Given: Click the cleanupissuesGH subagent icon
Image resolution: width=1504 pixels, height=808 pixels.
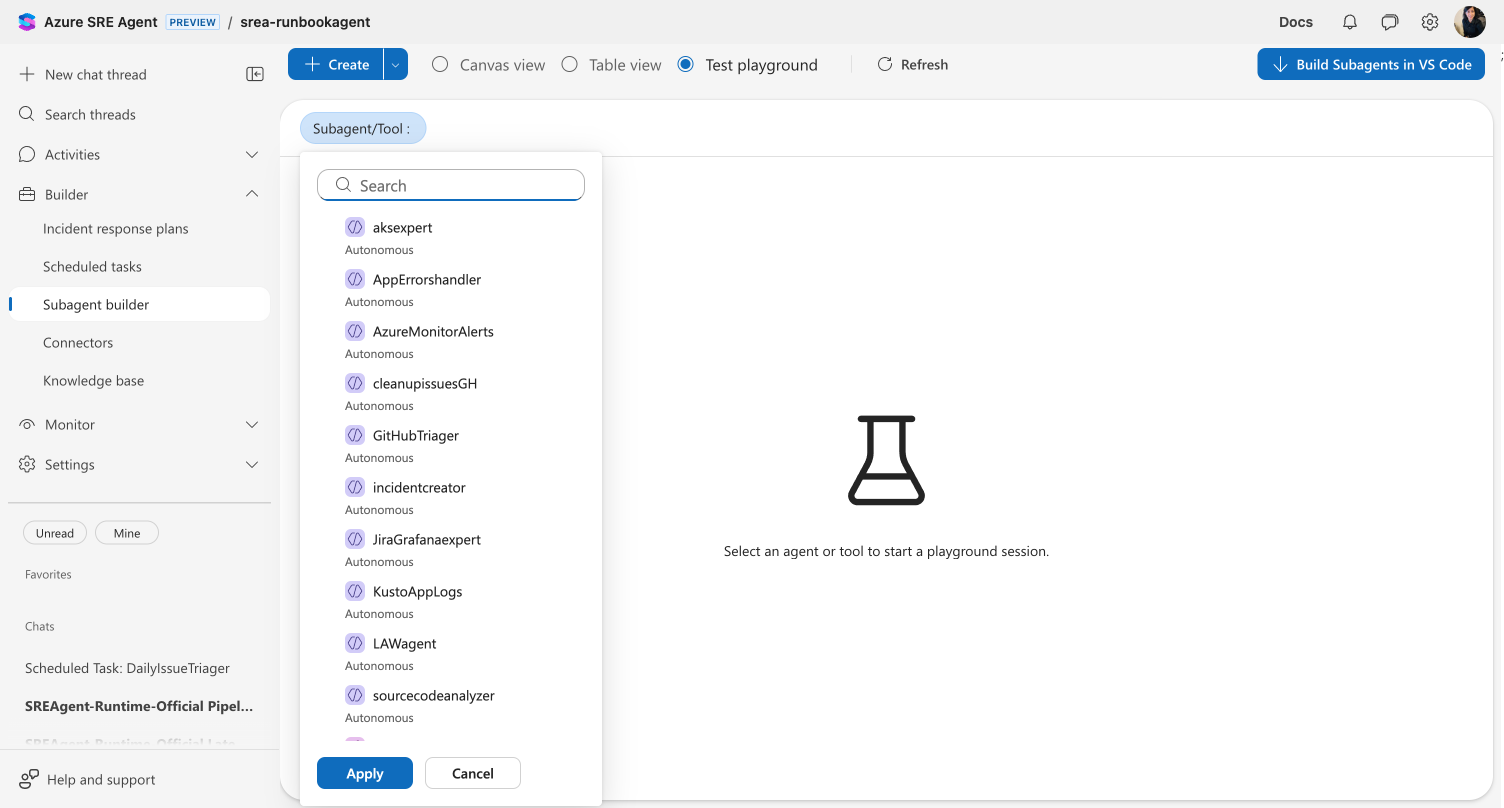Looking at the screenshot, I should (354, 383).
